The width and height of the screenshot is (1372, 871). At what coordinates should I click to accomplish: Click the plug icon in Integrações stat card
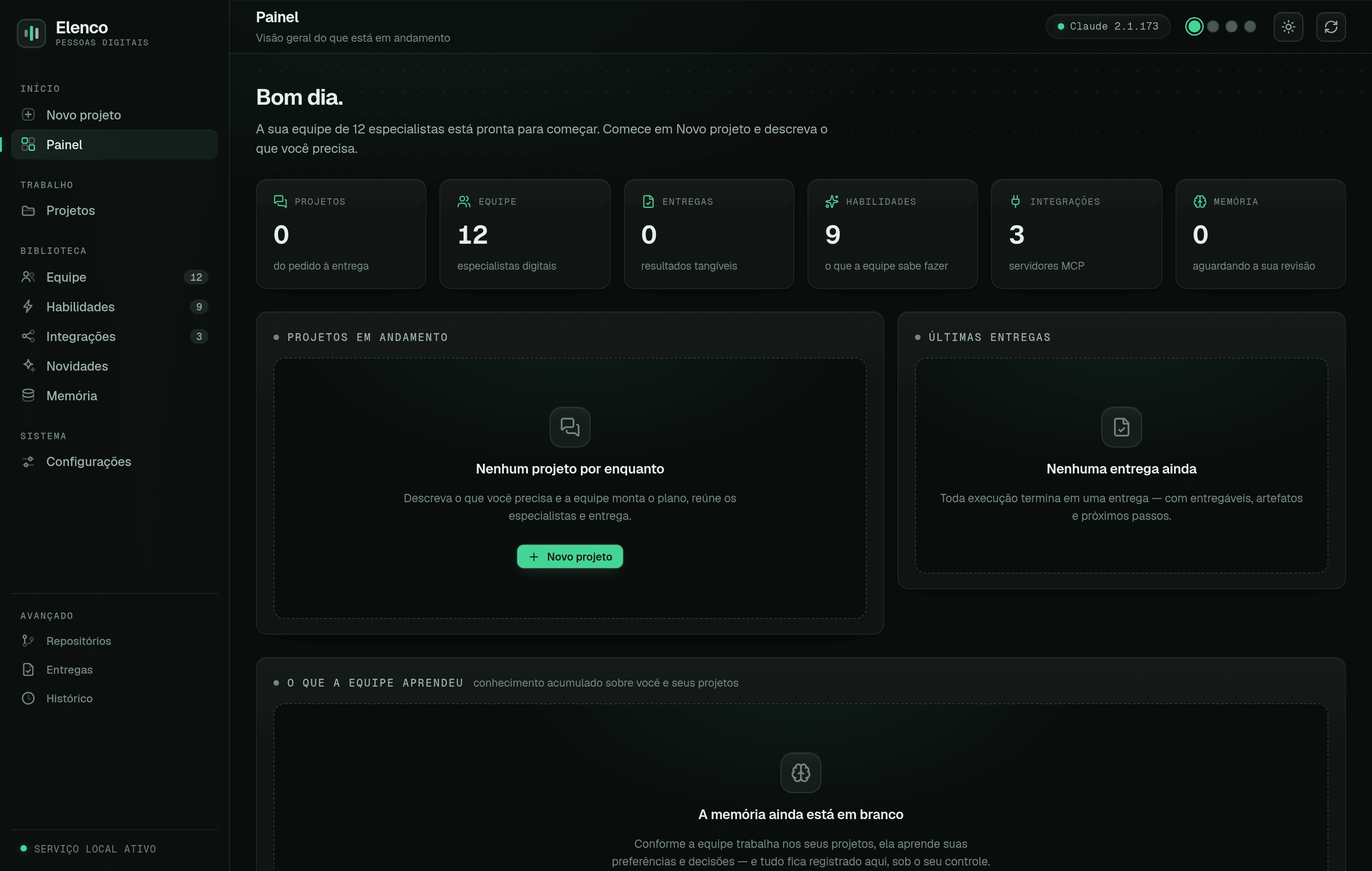pyautogui.click(x=1015, y=201)
